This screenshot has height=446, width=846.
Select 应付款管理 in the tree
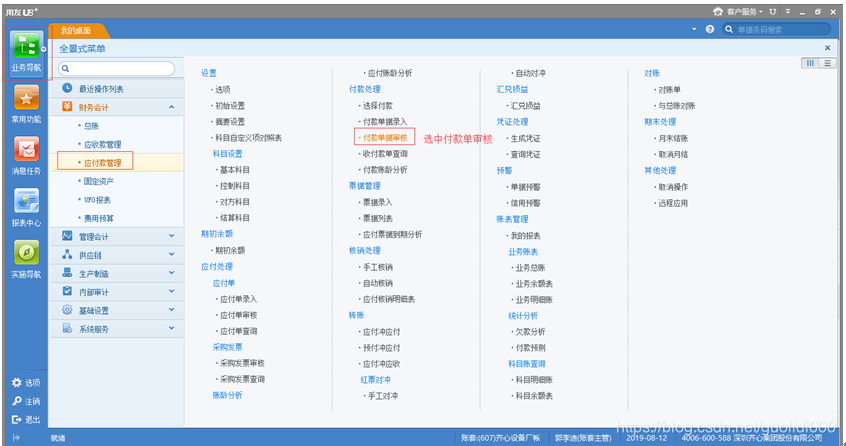tap(103, 163)
